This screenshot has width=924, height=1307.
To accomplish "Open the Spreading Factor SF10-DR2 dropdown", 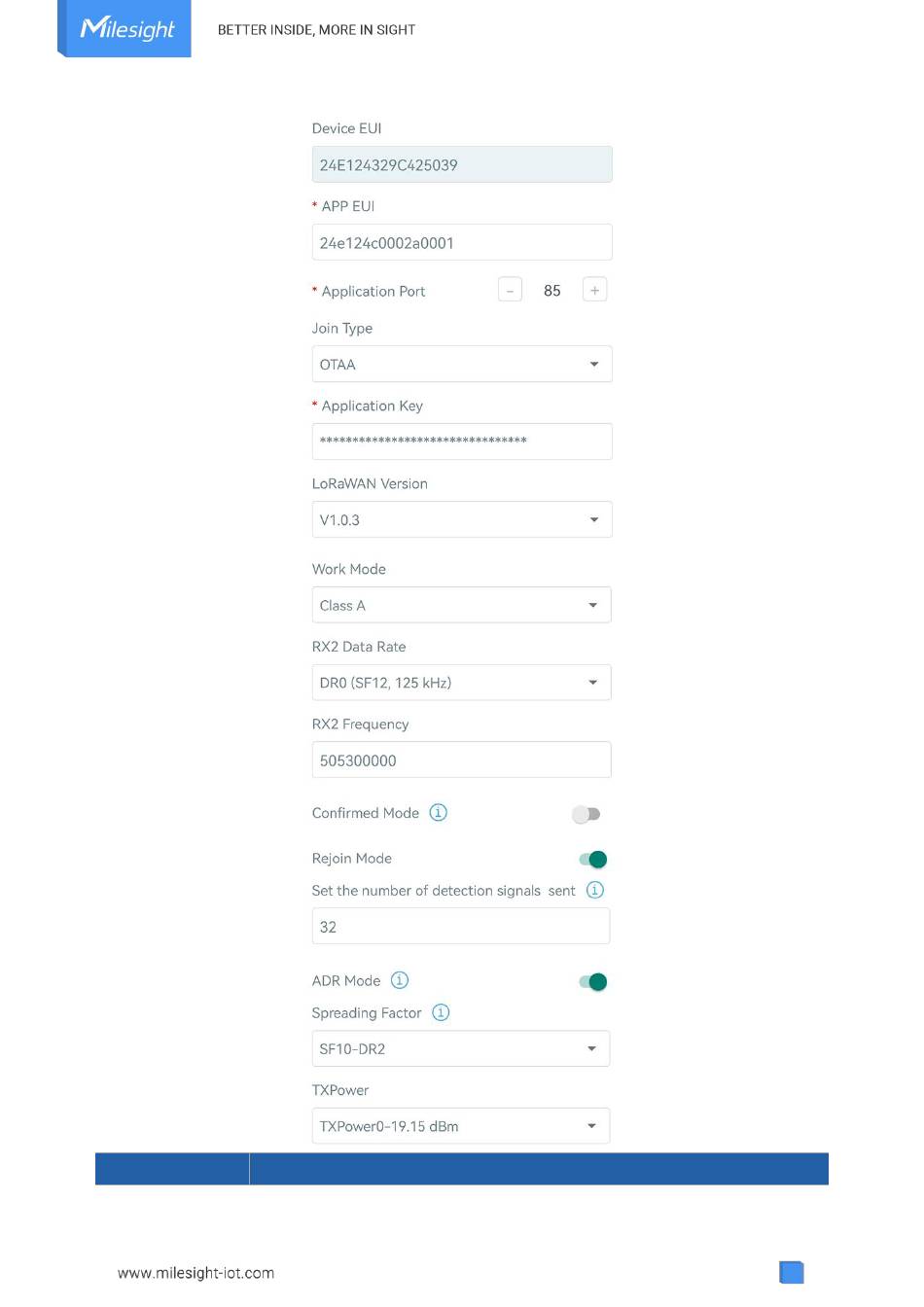I will tap(461, 1048).
